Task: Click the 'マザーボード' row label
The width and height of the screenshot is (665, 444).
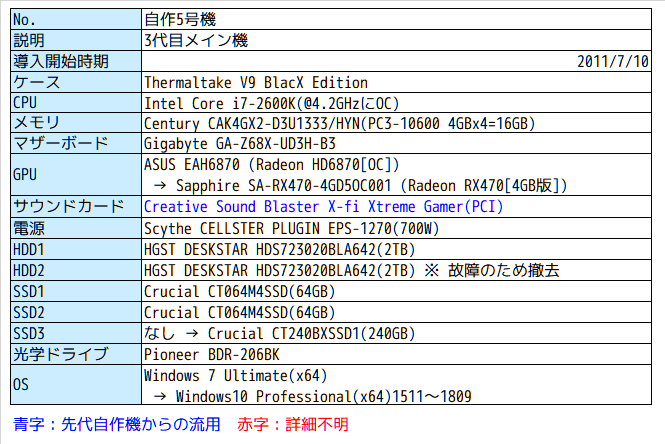Action: [x=76, y=143]
